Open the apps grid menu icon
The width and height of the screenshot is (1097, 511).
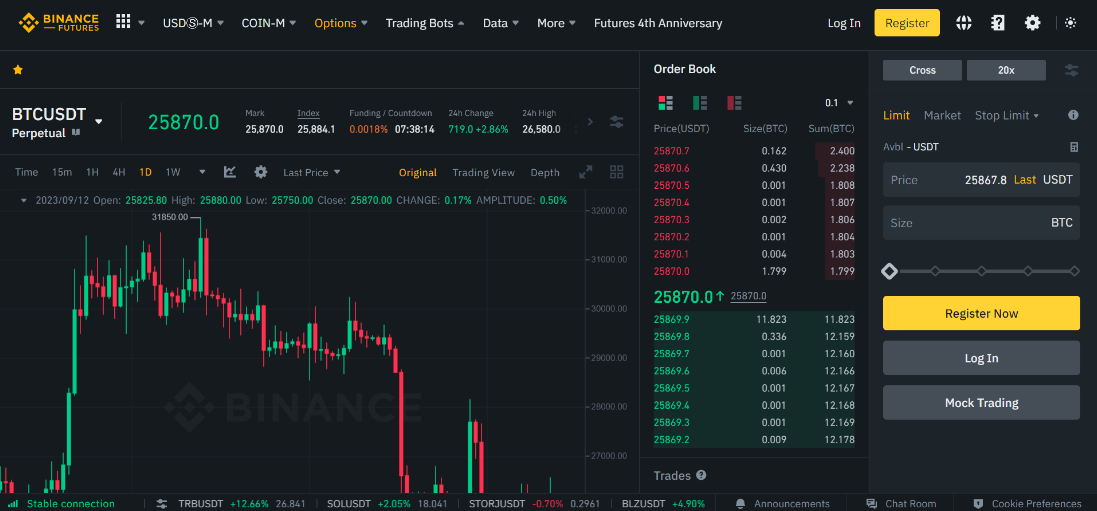pyautogui.click(x=123, y=22)
